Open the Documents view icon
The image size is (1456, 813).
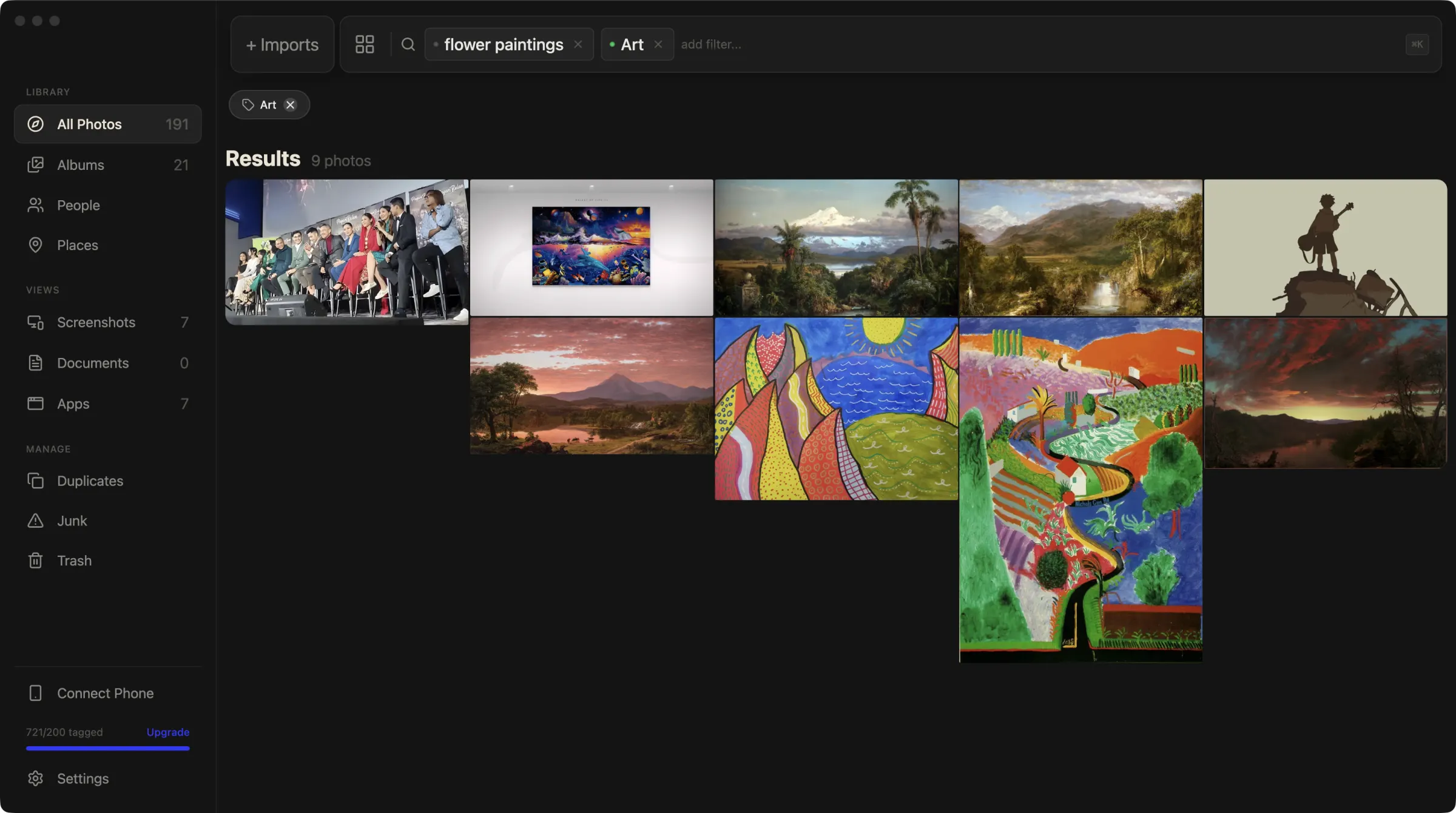pos(36,363)
